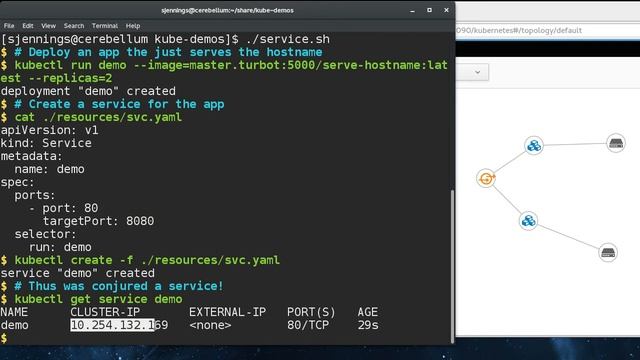640x360 pixels.
Task: Click the 'PORT(S)' column header
Action: 311,312
